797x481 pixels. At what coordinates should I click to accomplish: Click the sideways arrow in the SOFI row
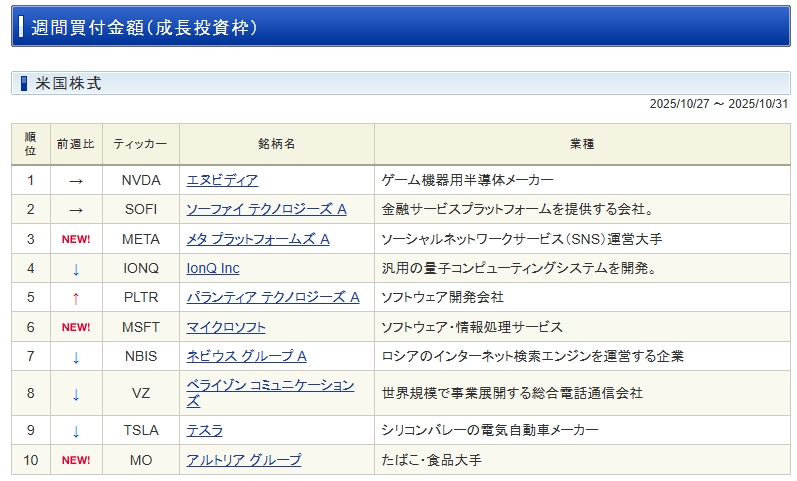tap(76, 210)
